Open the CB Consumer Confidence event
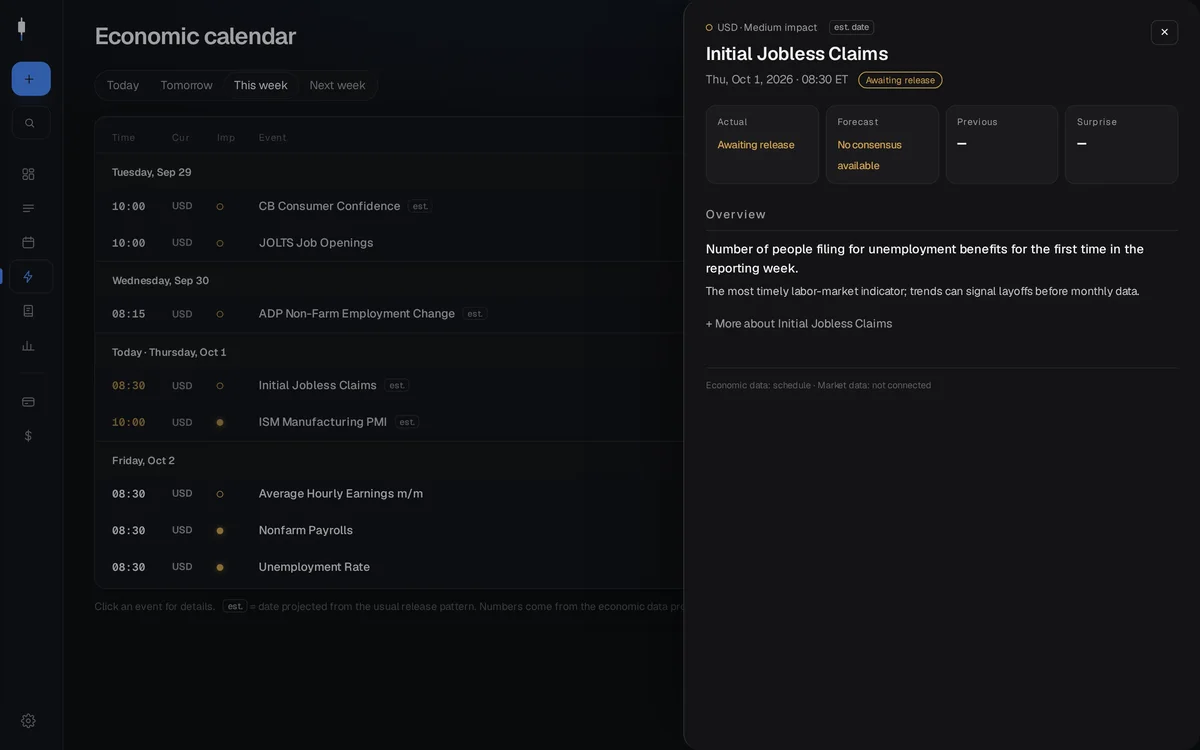 (389, 206)
